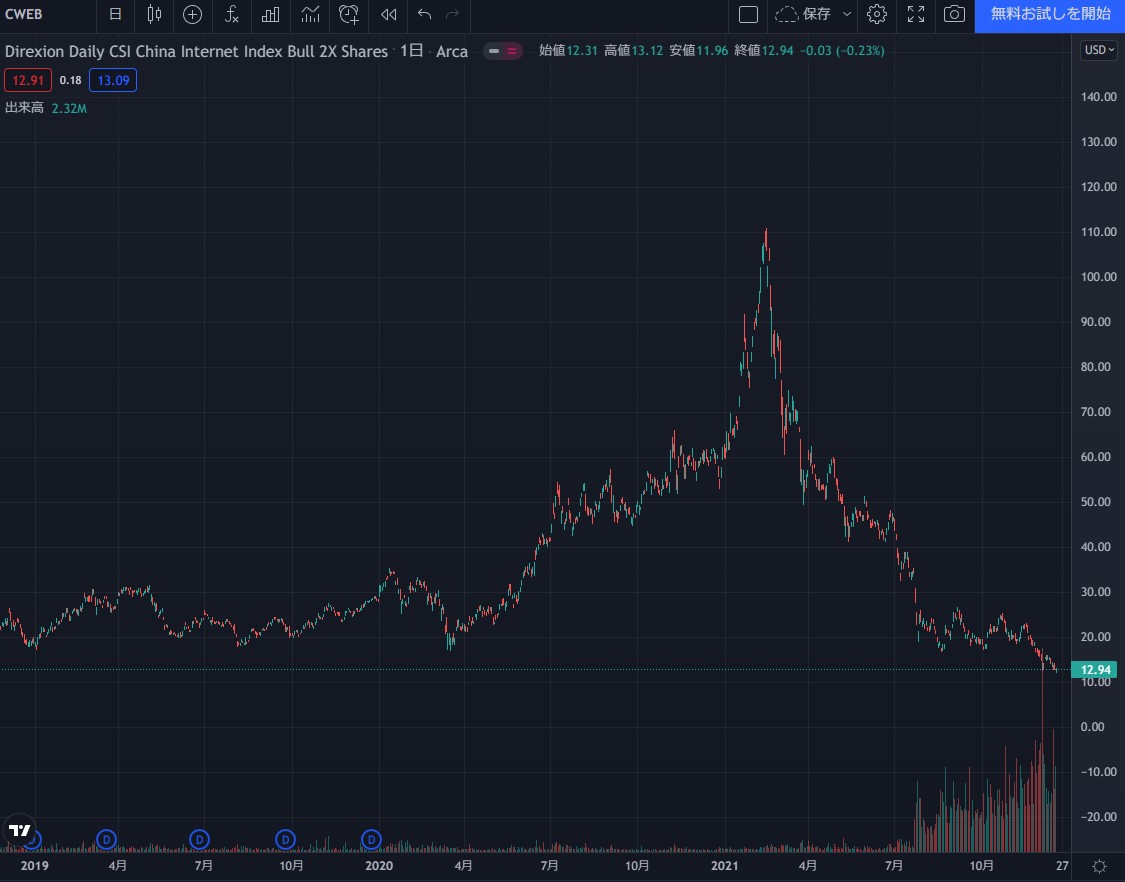
Task: Select the Direxion Daily CSI China Internet title
Action: [197, 51]
